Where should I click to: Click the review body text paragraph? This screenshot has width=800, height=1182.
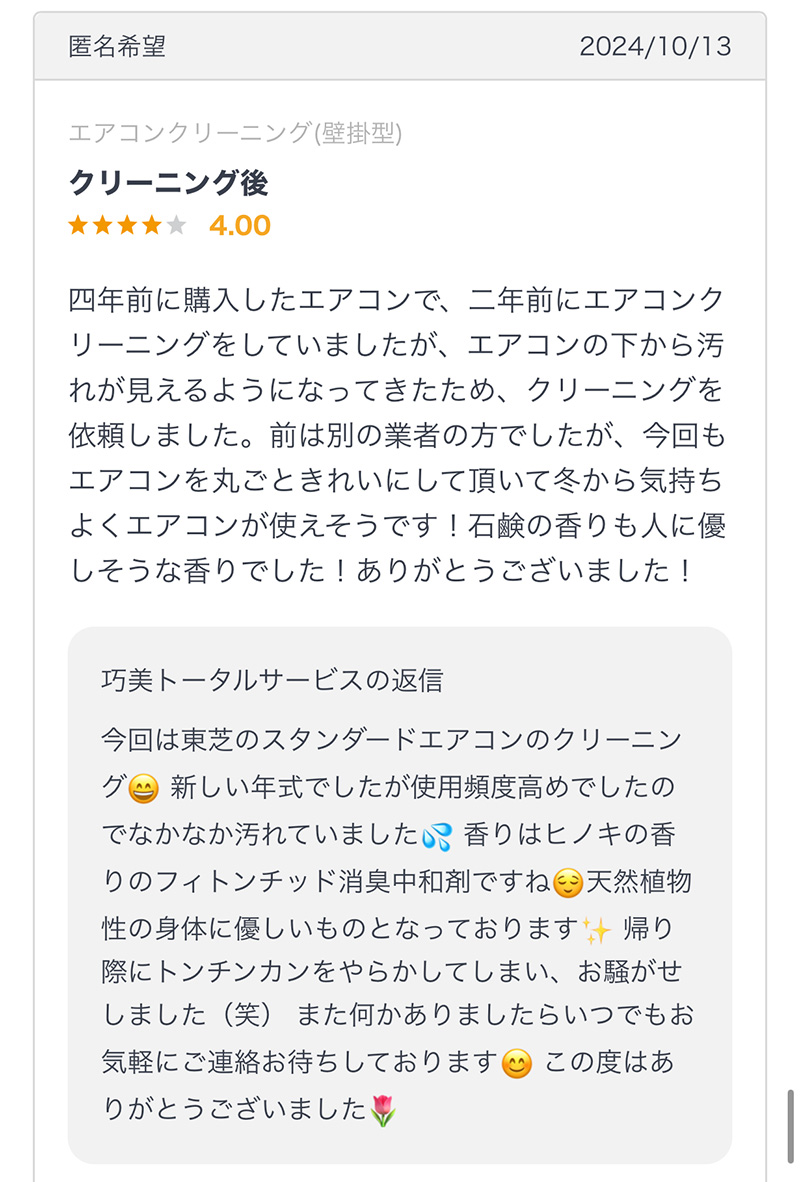point(397,435)
